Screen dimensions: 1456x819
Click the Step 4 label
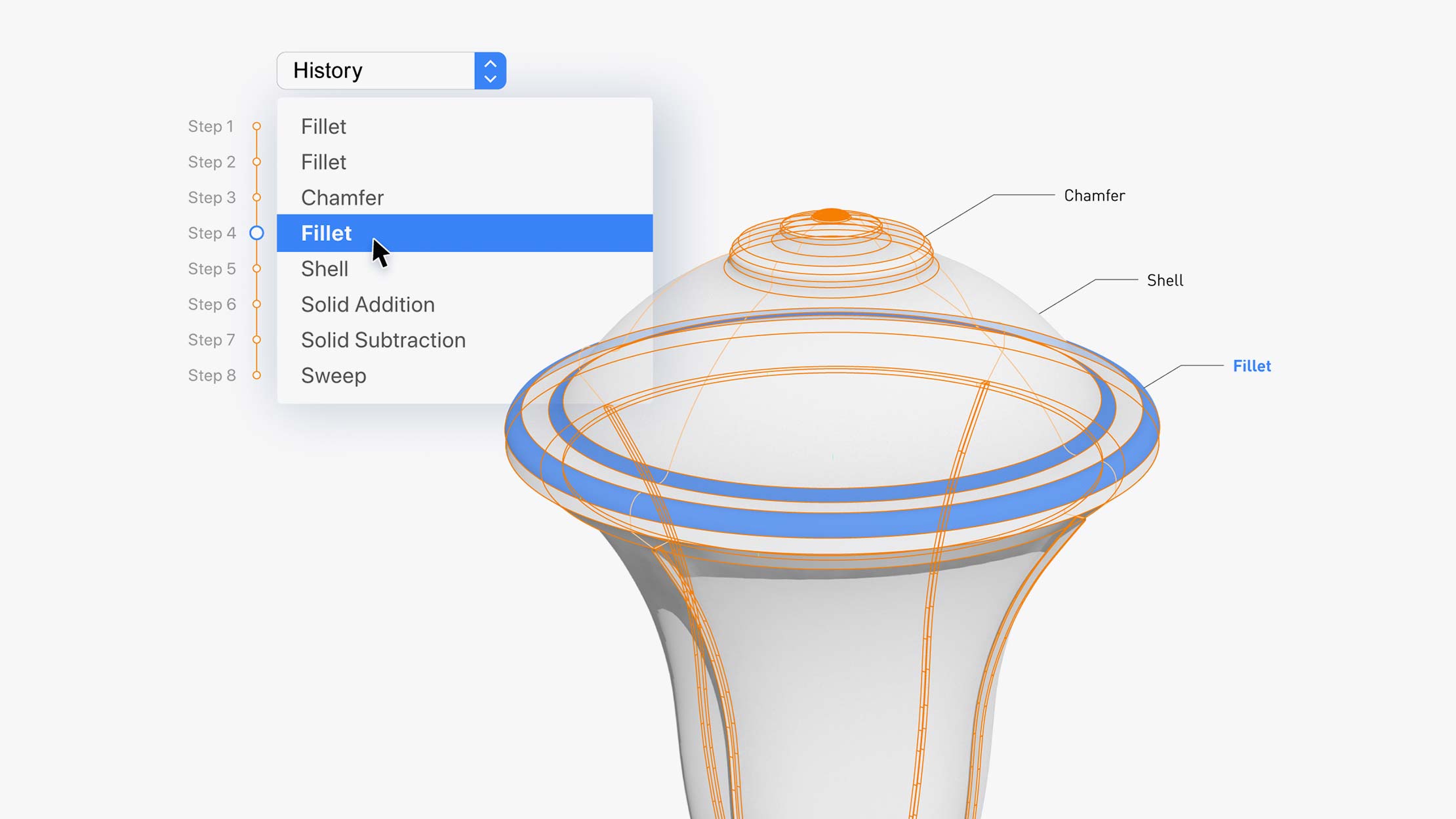(211, 233)
